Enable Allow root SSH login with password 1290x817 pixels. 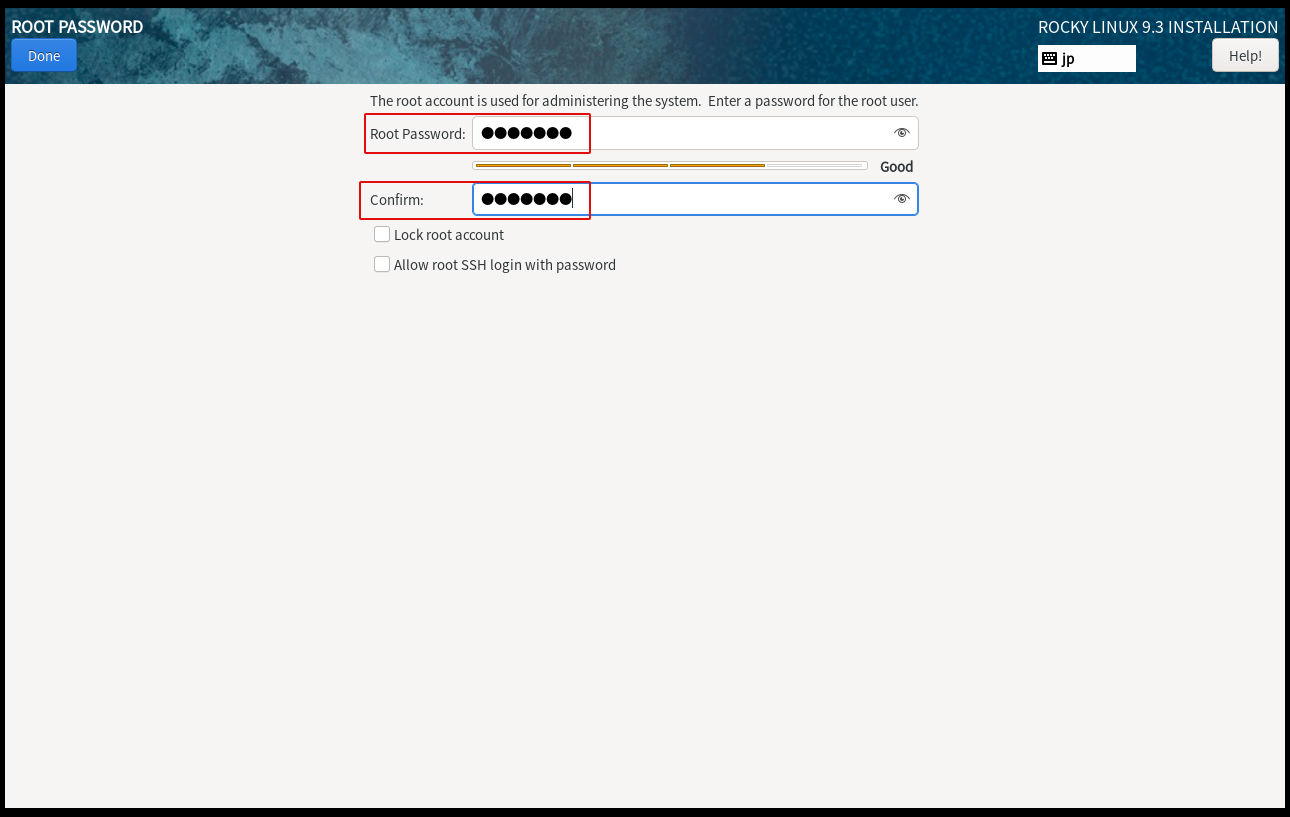[x=382, y=264]
